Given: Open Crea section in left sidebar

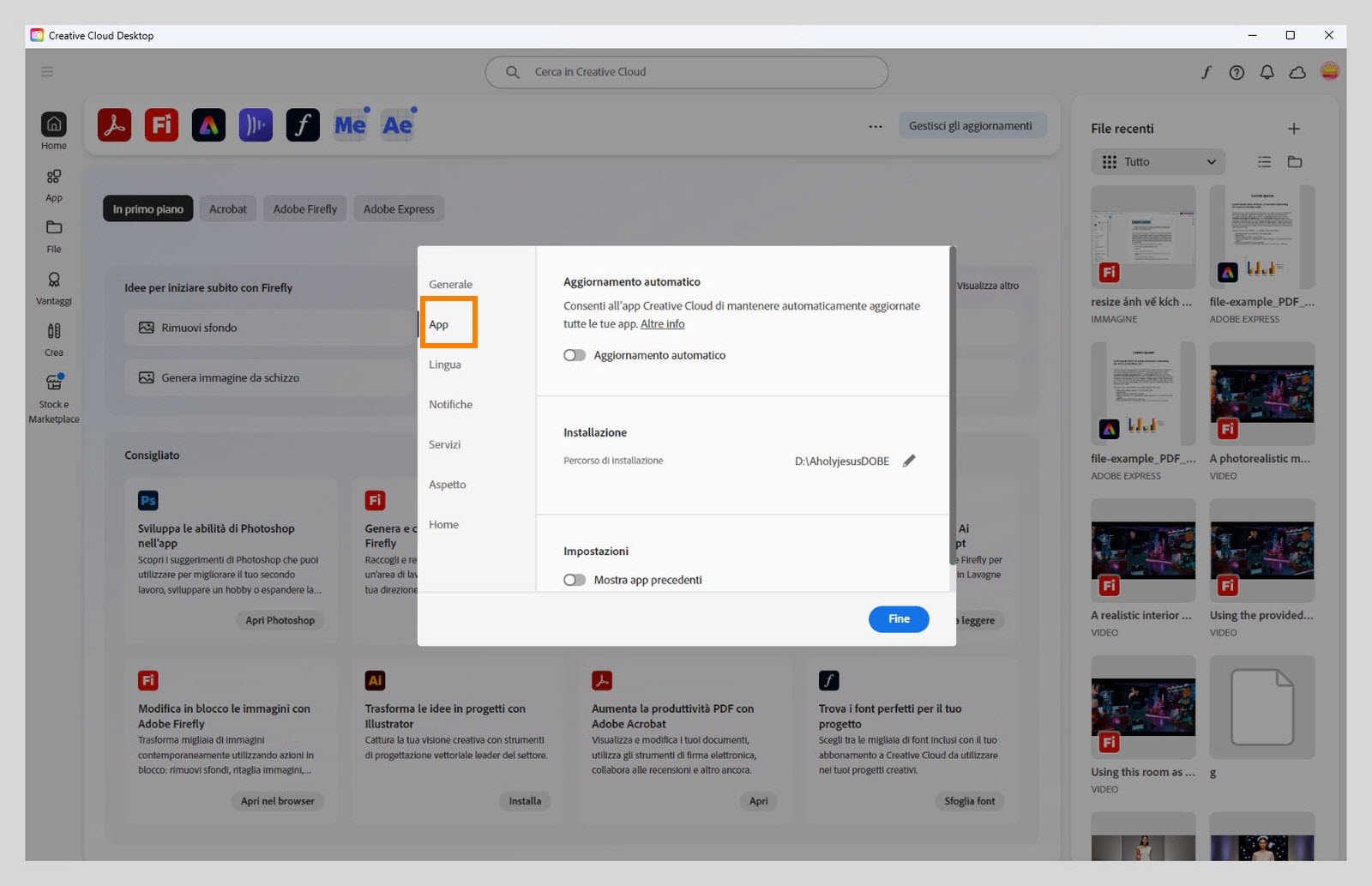Looking at the screenshot, I should point(54,340).
